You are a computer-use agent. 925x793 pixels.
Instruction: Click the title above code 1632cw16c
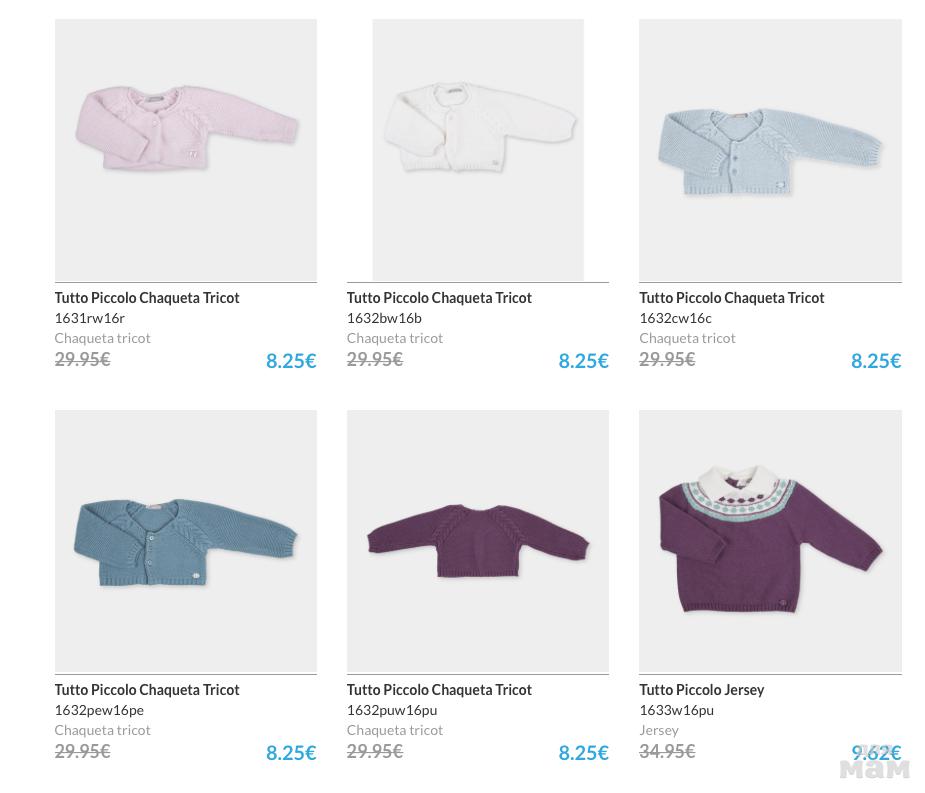732,298
